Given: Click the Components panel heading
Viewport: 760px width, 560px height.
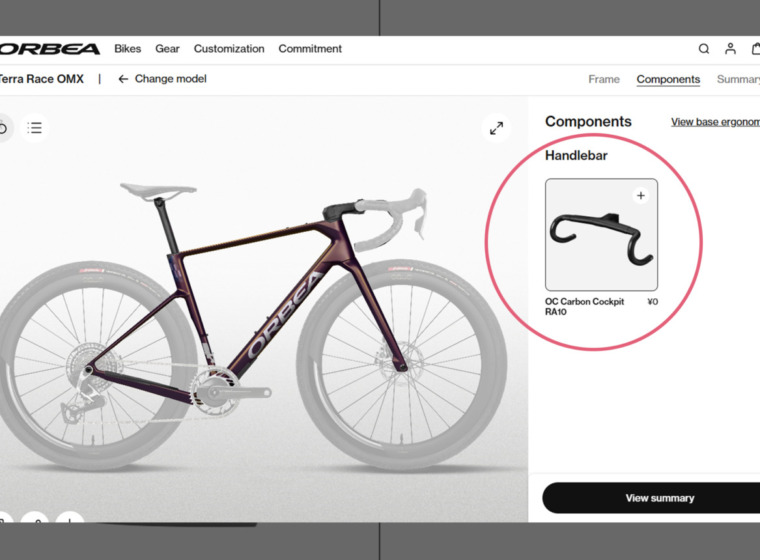Looking at the screenshot, I should click(x=588, y=121).
